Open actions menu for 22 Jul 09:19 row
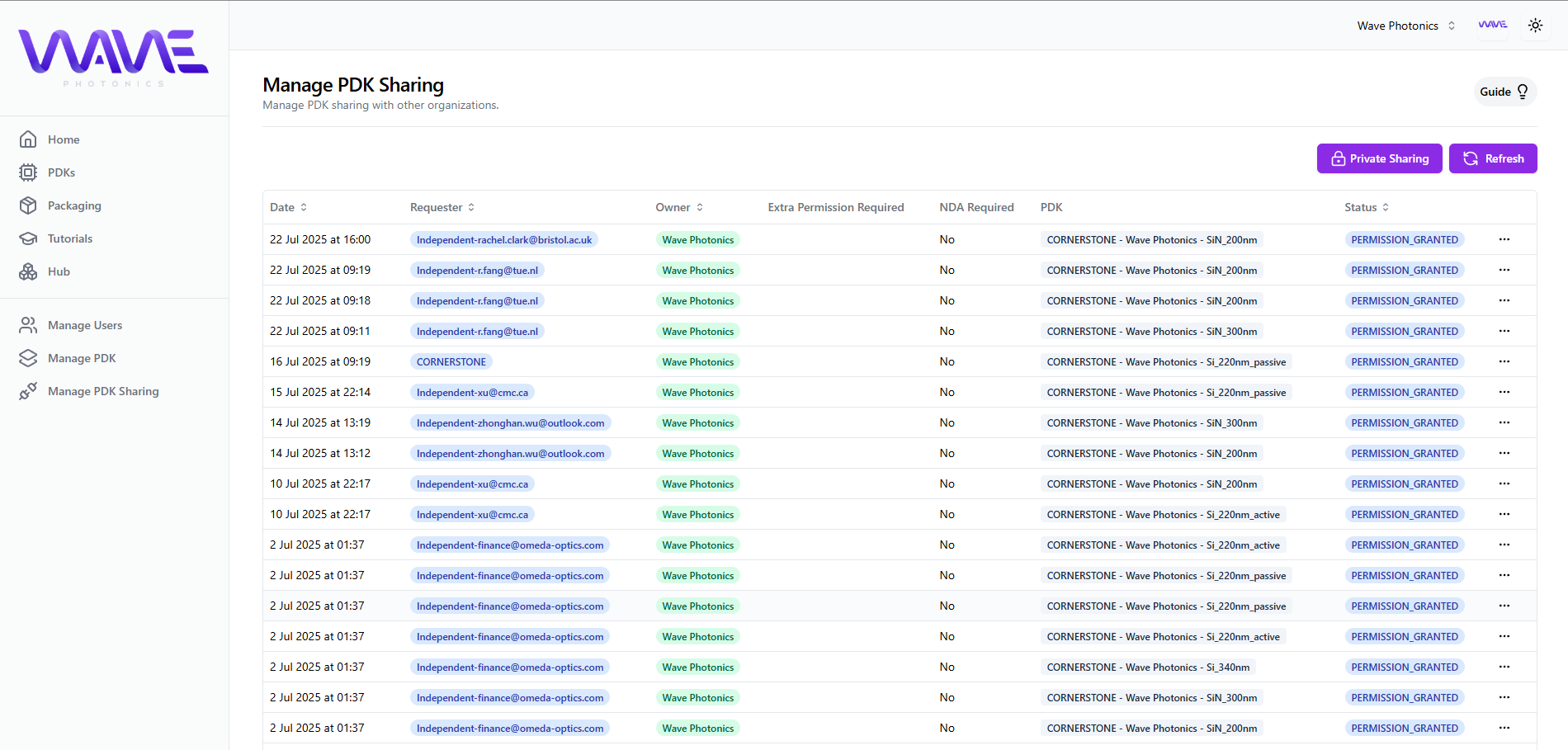Screen dimensions: 1568x750 [x=1504, y=270]
